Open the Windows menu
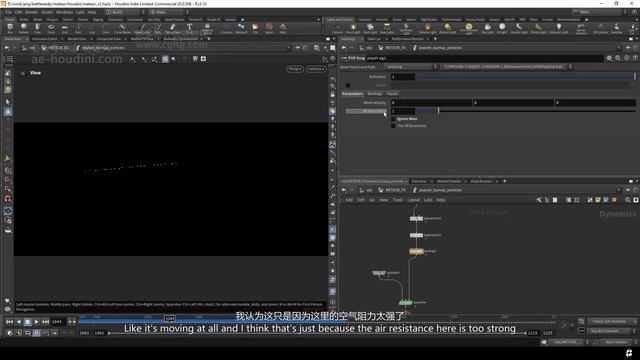 click(64, 12)
